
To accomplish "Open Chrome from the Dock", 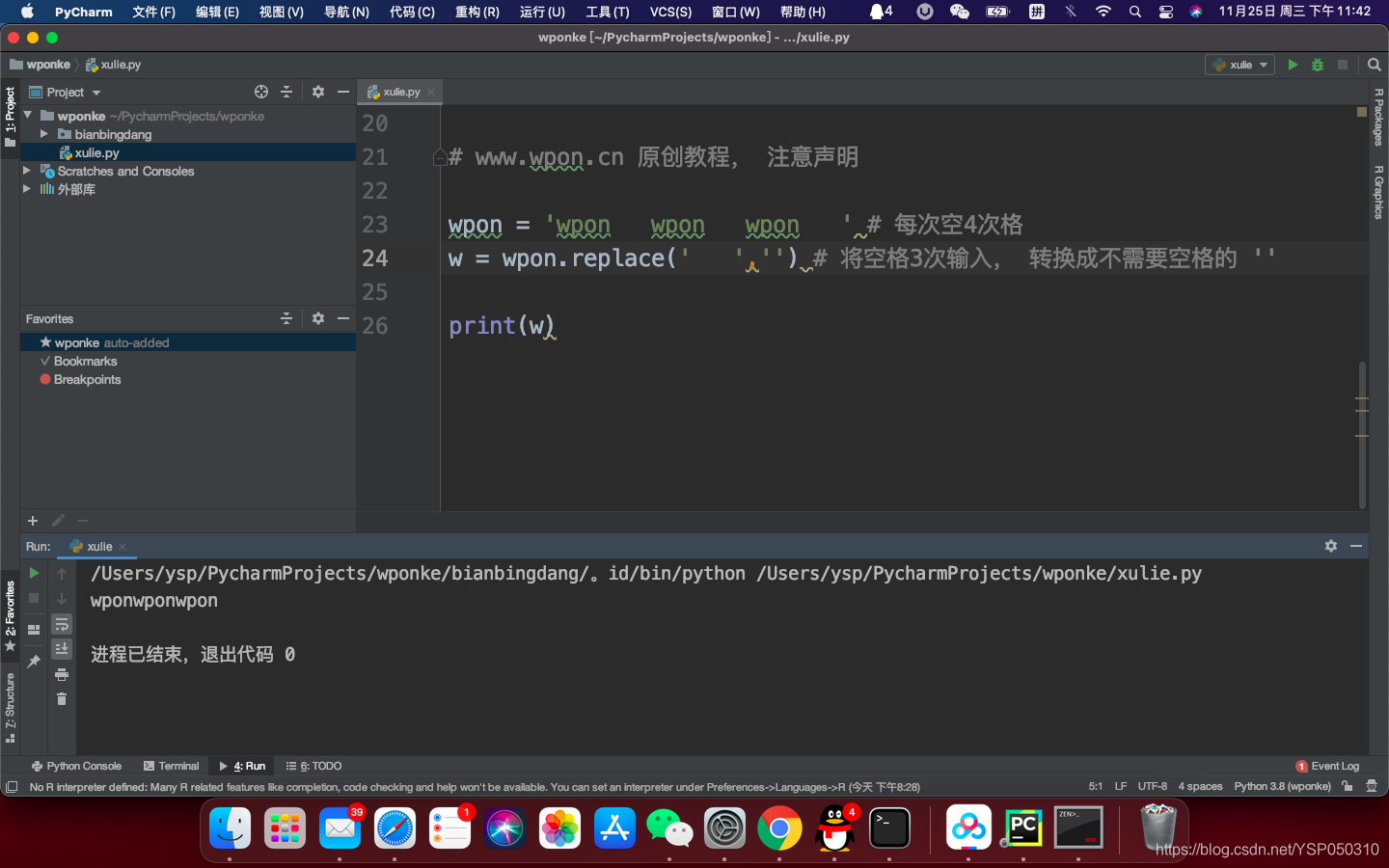I will coord(779,827).
